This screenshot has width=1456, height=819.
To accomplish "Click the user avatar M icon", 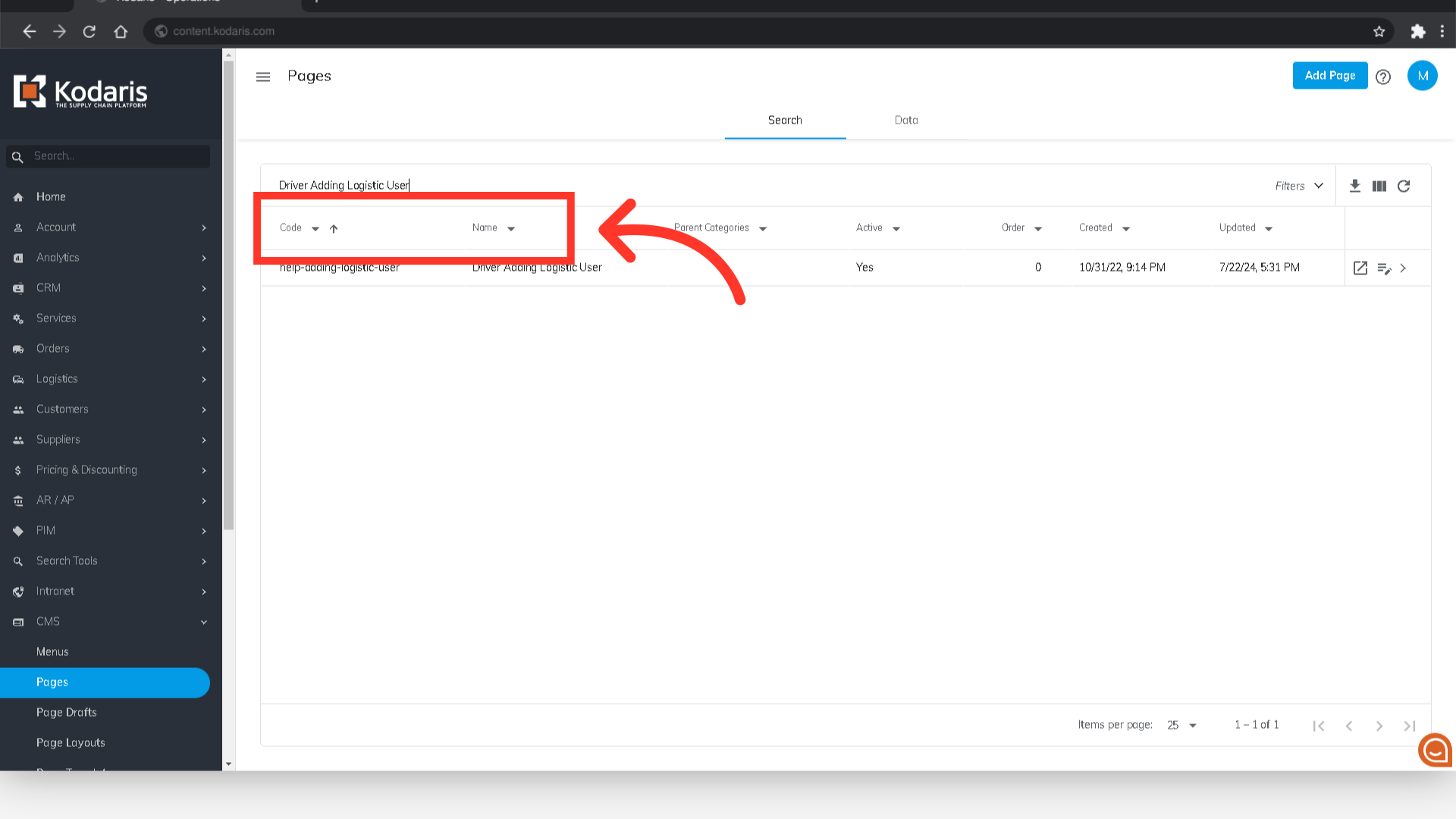I will click(1422, 76).
